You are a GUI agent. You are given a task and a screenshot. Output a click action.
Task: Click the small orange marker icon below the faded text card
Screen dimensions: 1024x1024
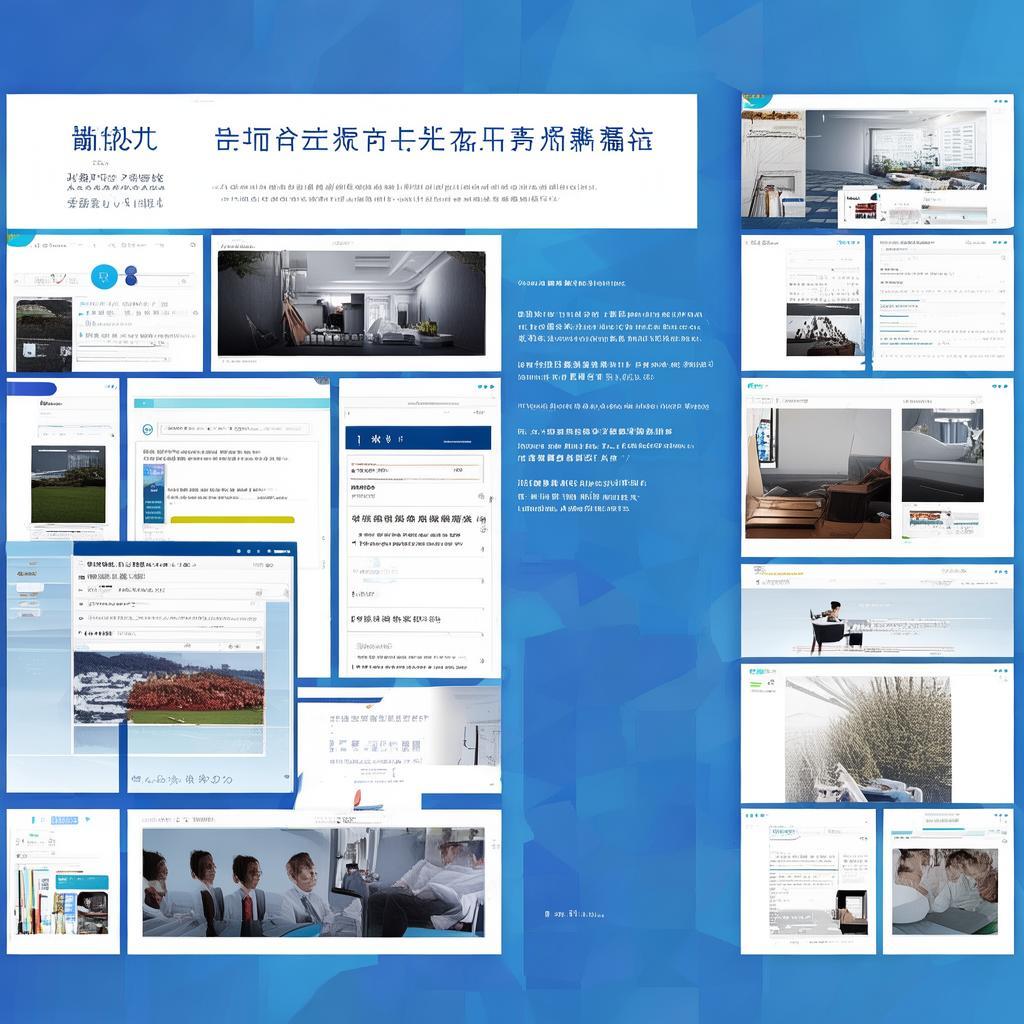coord(357,797)
